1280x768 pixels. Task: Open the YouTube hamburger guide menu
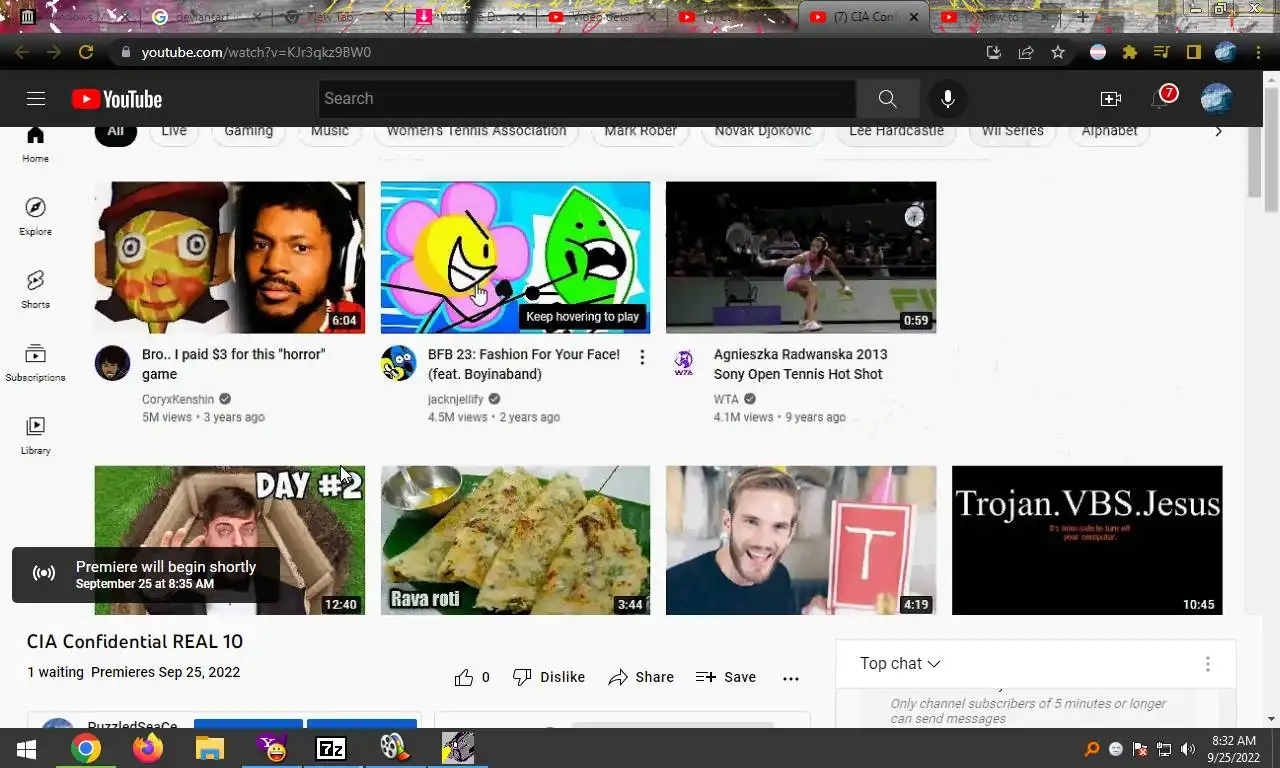pyautogui.click(x=36, y=98)
